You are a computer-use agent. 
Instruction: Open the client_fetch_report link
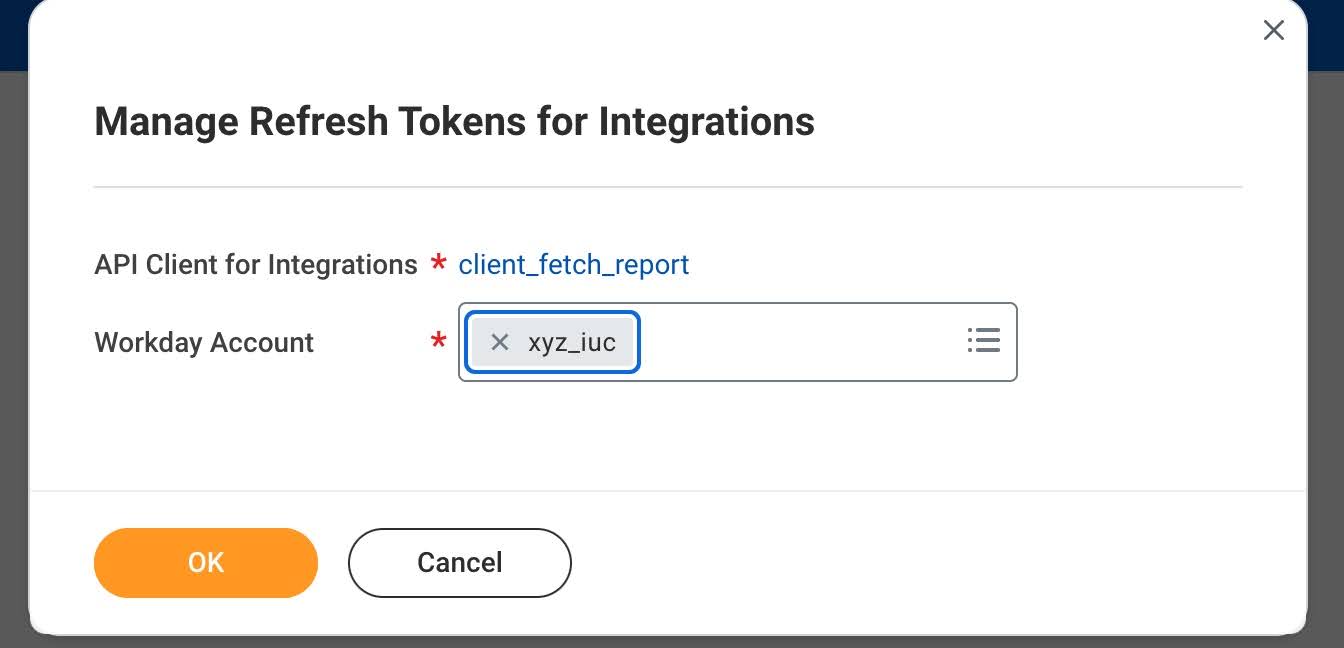pyautogui.click(x=573, y=264)
